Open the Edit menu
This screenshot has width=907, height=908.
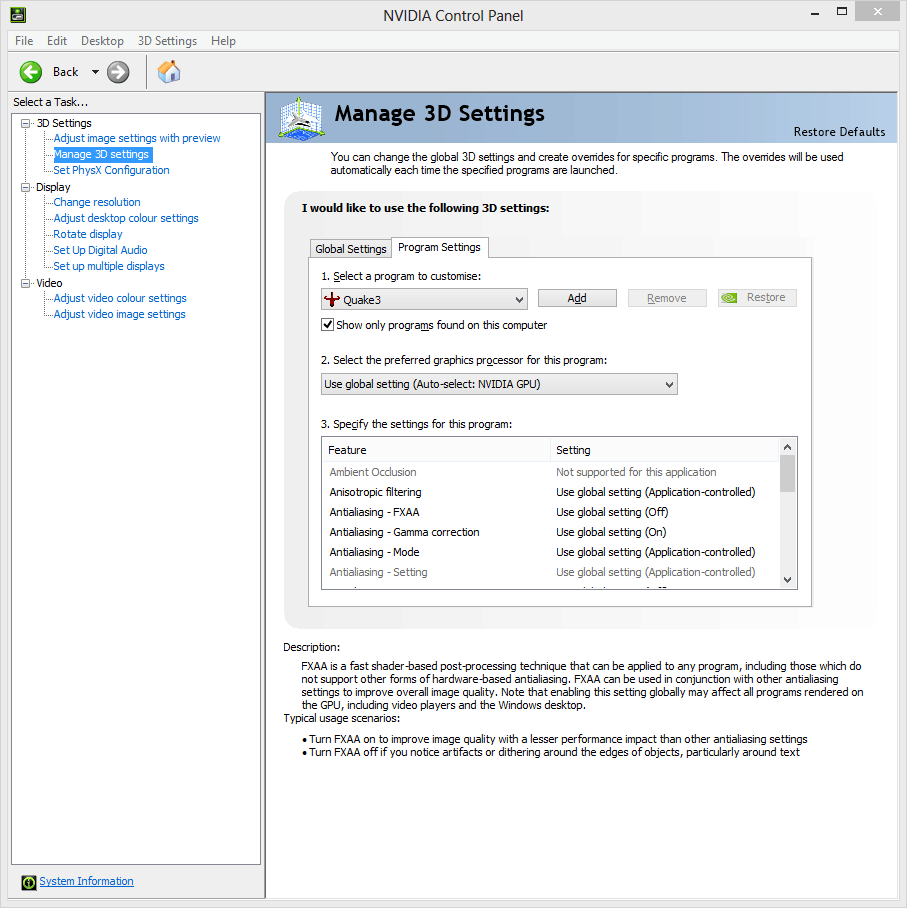(x=57, y=41)
